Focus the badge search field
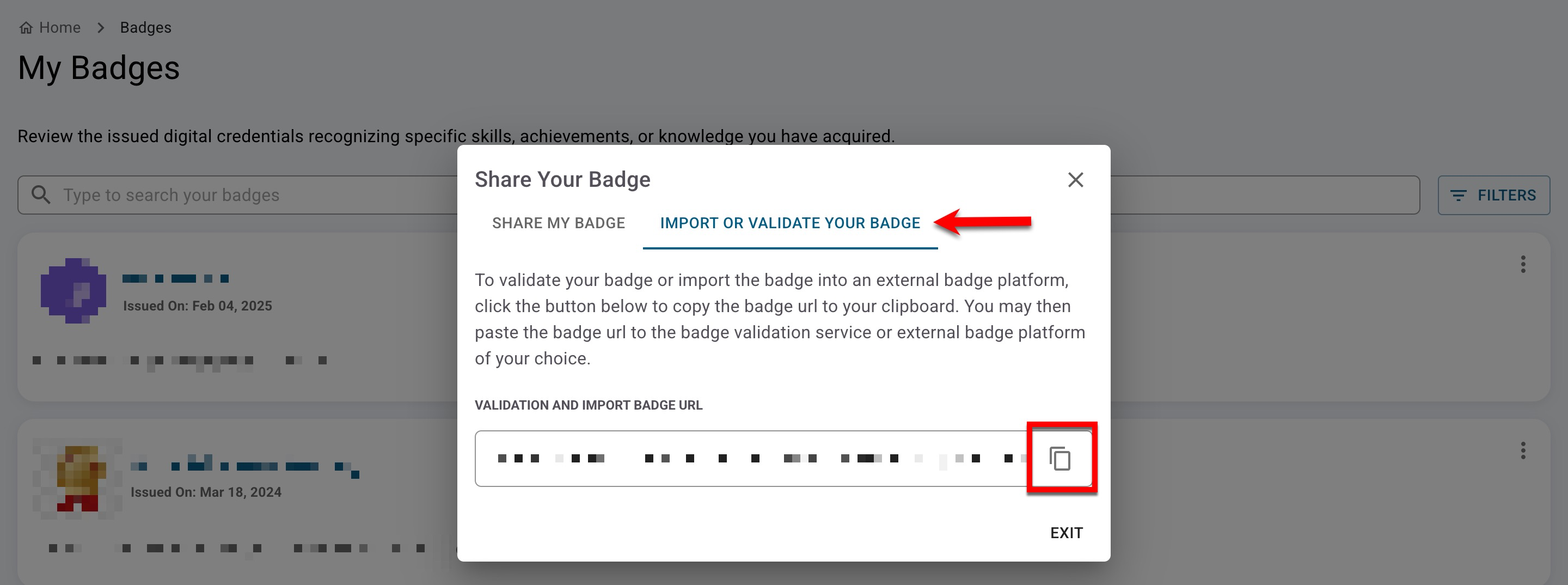1568x585 pixels. (x=243, y=196)
